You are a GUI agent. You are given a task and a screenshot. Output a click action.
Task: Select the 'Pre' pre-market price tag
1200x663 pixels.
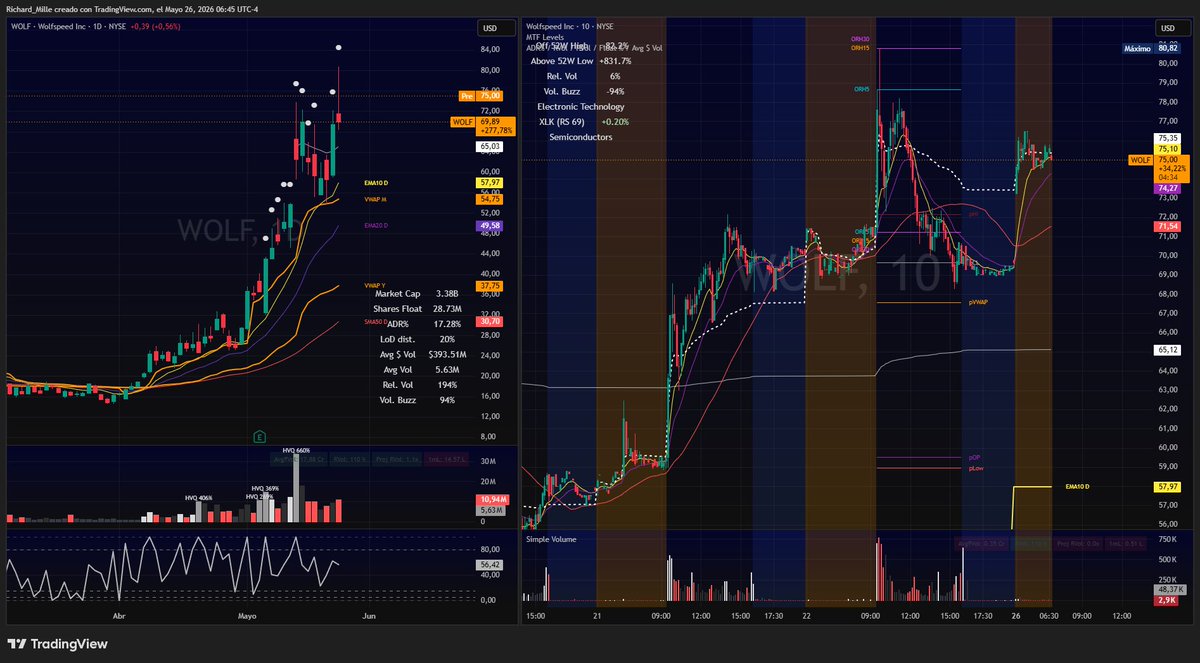pyautogui.click(x=466, y=96)
